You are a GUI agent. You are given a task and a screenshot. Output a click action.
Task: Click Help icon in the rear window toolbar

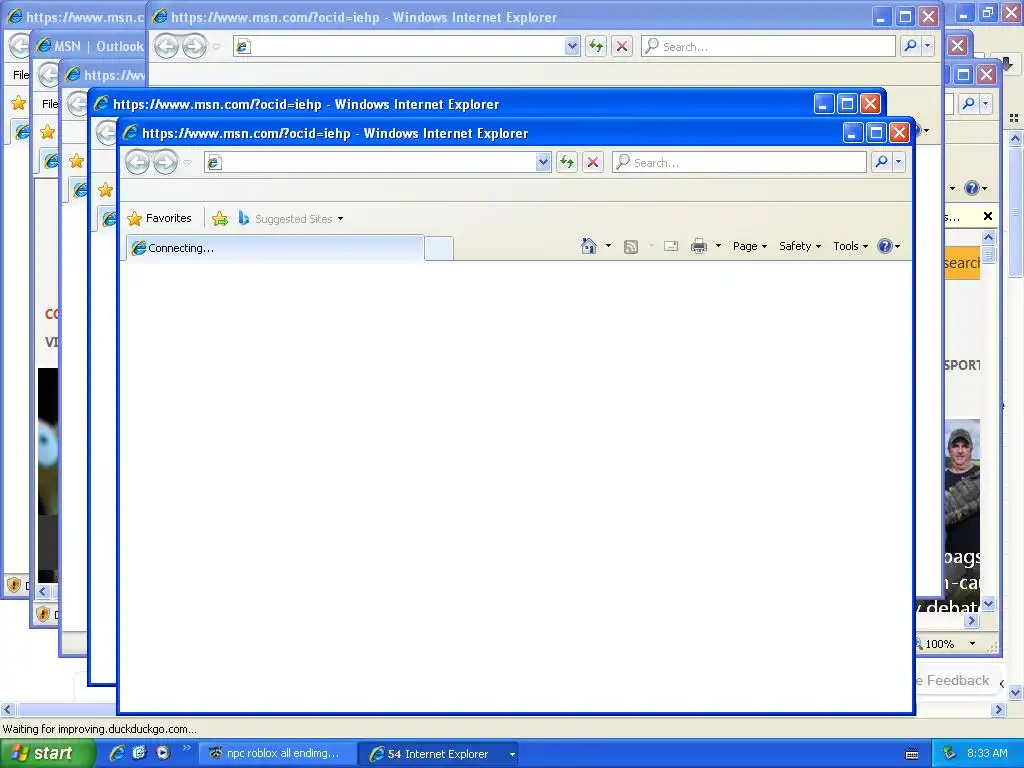coord(972,188)
